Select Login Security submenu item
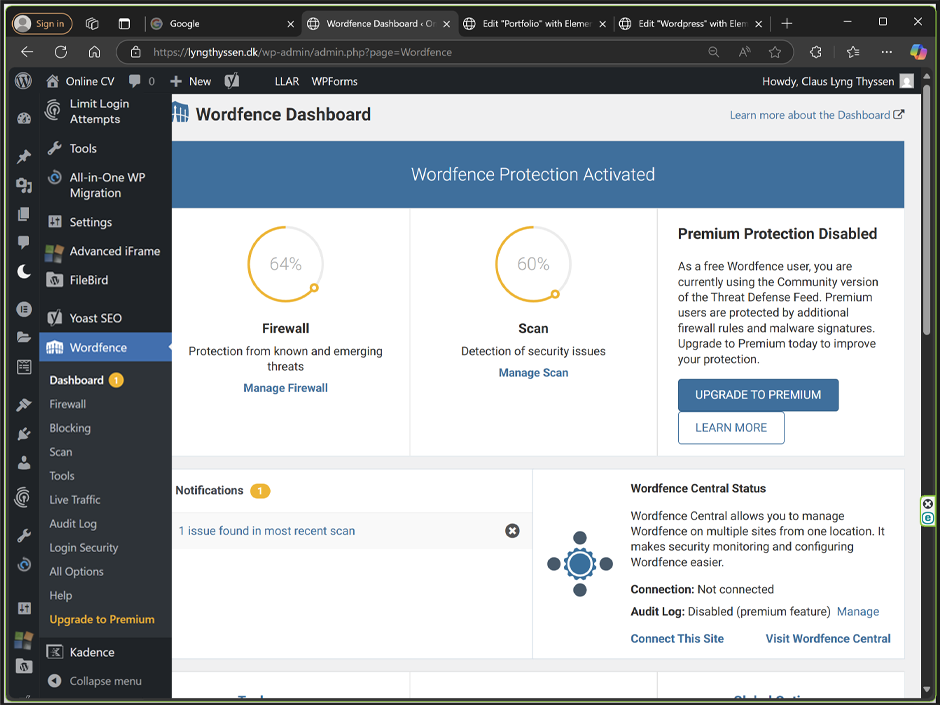The height and width of the screenshot is (705, 940). pyautogui.click(x=84, y=548)
